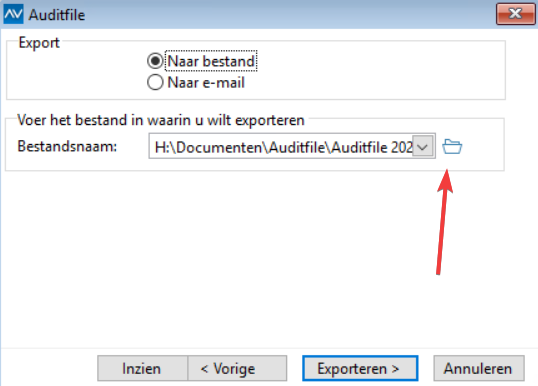Click the 'Voer het bestand in' group heading

(161, 120)
